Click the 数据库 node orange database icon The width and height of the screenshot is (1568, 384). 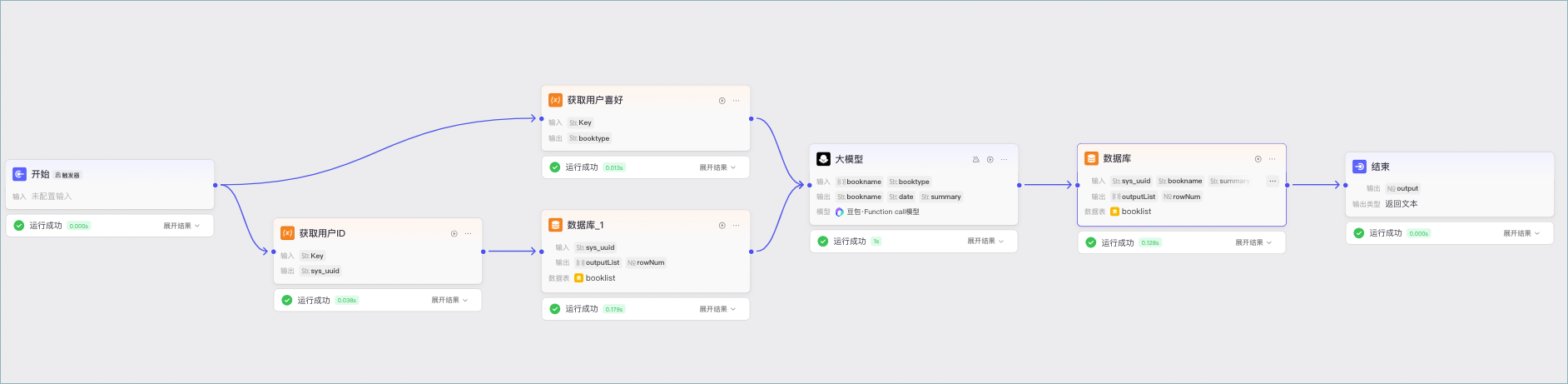click(x=1091, y=158)
